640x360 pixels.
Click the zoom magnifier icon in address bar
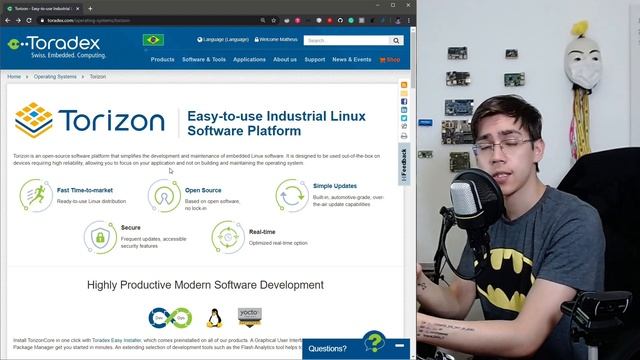[x=263, y=20]
